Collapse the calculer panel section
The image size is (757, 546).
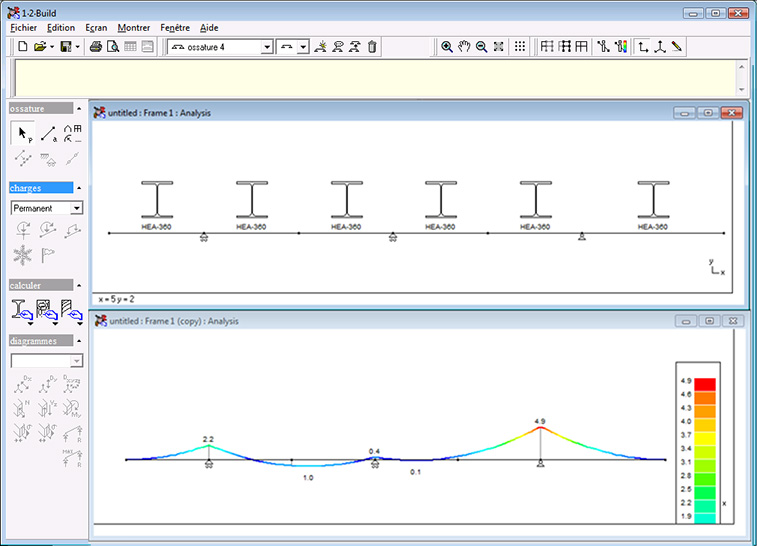pyautogui.click(x=79, y=285)
